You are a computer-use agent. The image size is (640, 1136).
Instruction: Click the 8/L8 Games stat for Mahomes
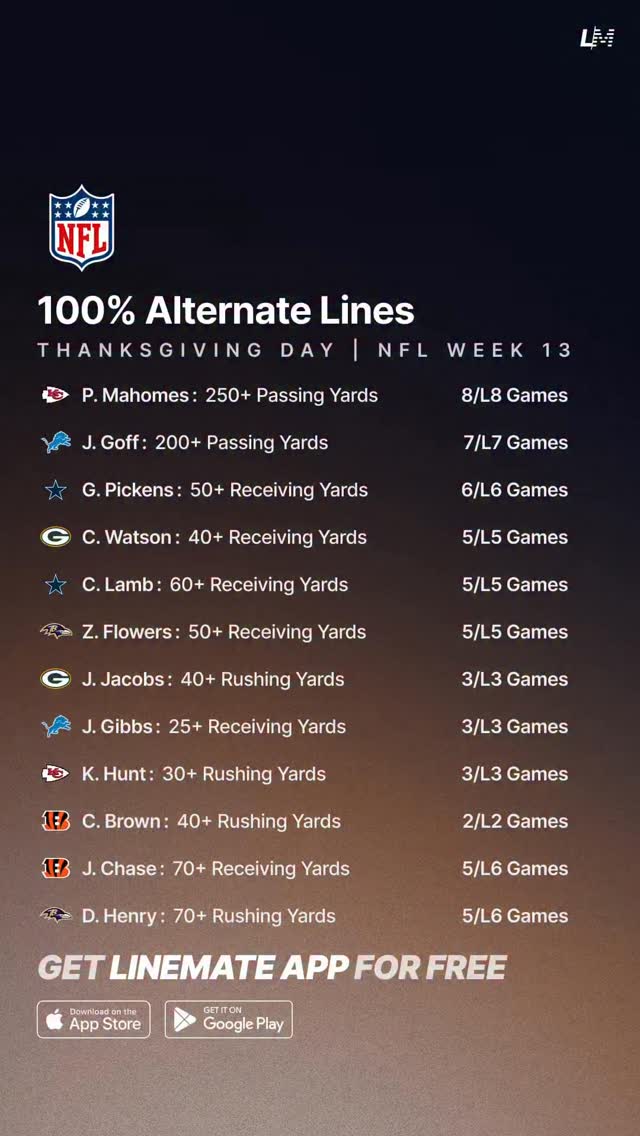pos(514,395)
